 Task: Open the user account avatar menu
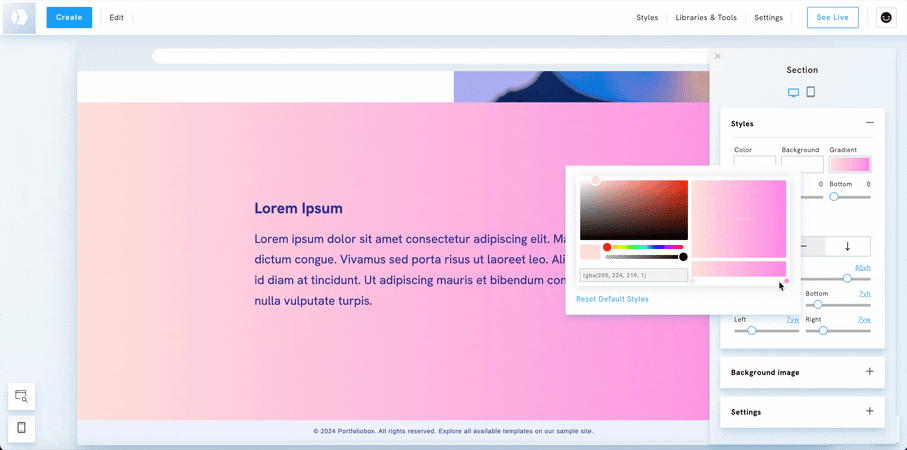click(x=885, y=17)
